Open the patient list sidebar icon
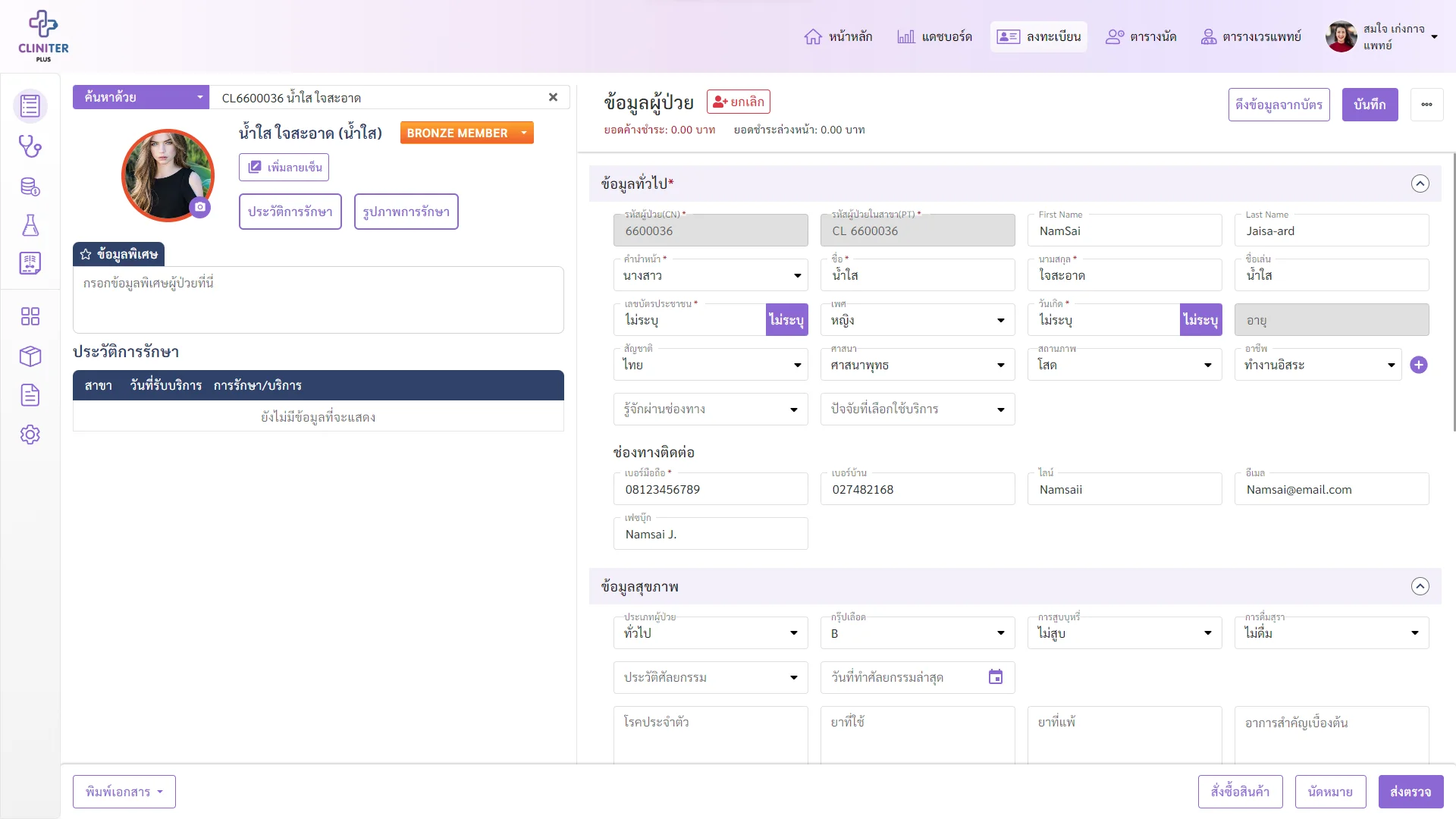This screenshot has height=819, width=1456. (30, 106)
